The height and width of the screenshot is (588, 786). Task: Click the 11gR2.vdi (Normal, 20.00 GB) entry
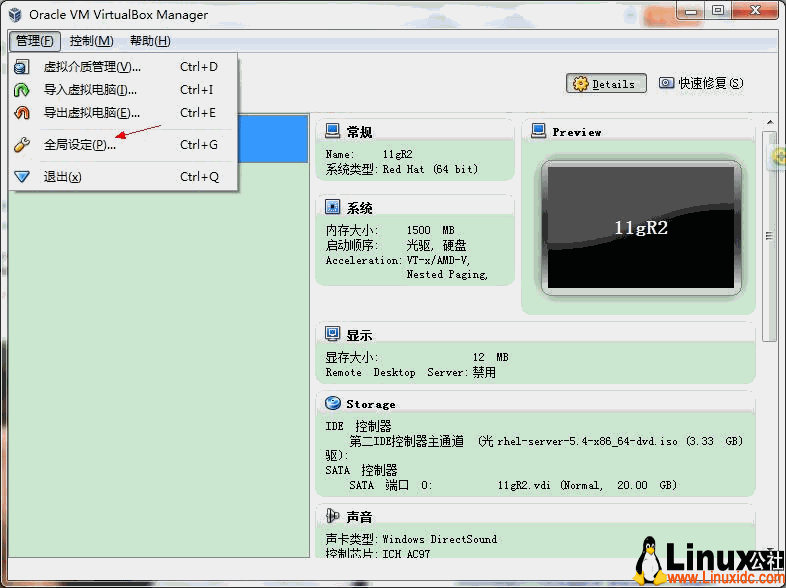coord(587,485)
